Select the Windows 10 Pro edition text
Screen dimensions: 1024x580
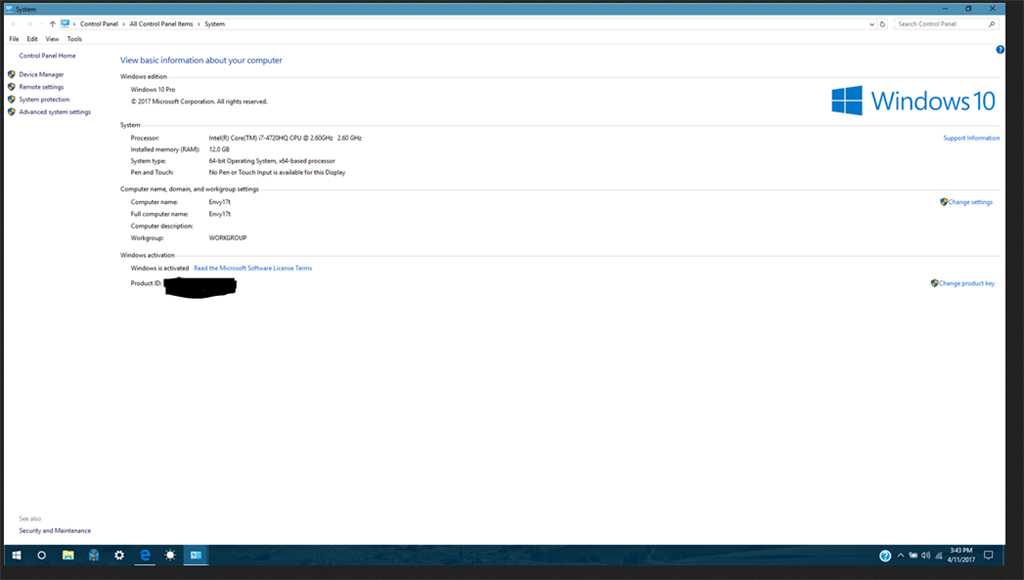[x=153, y=89]
